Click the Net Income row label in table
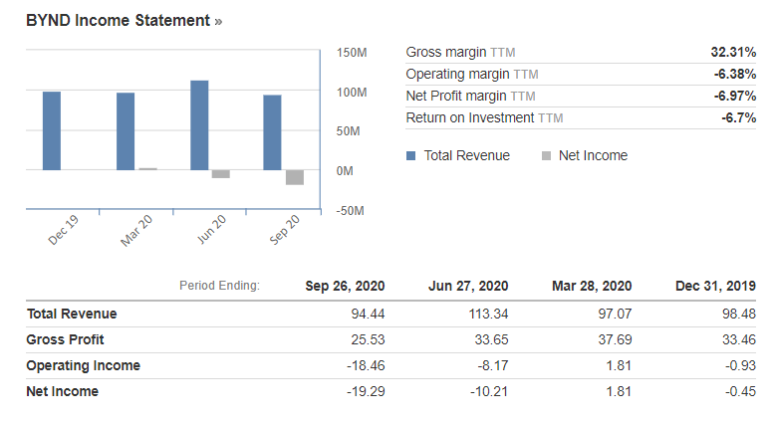 63,391
